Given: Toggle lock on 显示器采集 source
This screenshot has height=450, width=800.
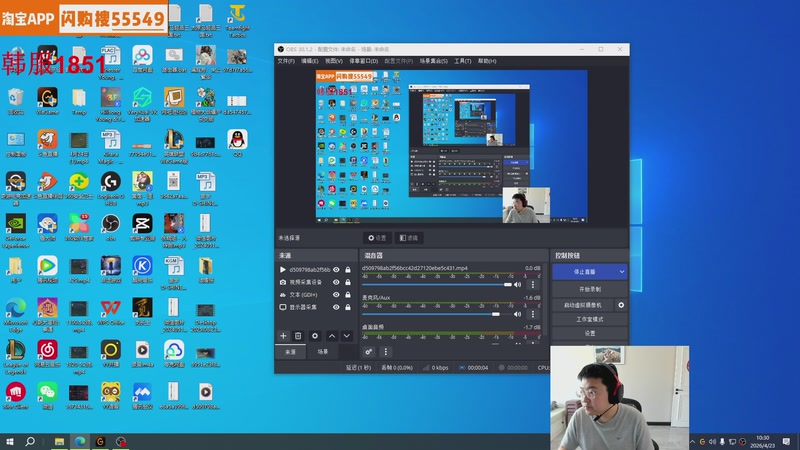Looking at the screenshot, I should (348, 307).
